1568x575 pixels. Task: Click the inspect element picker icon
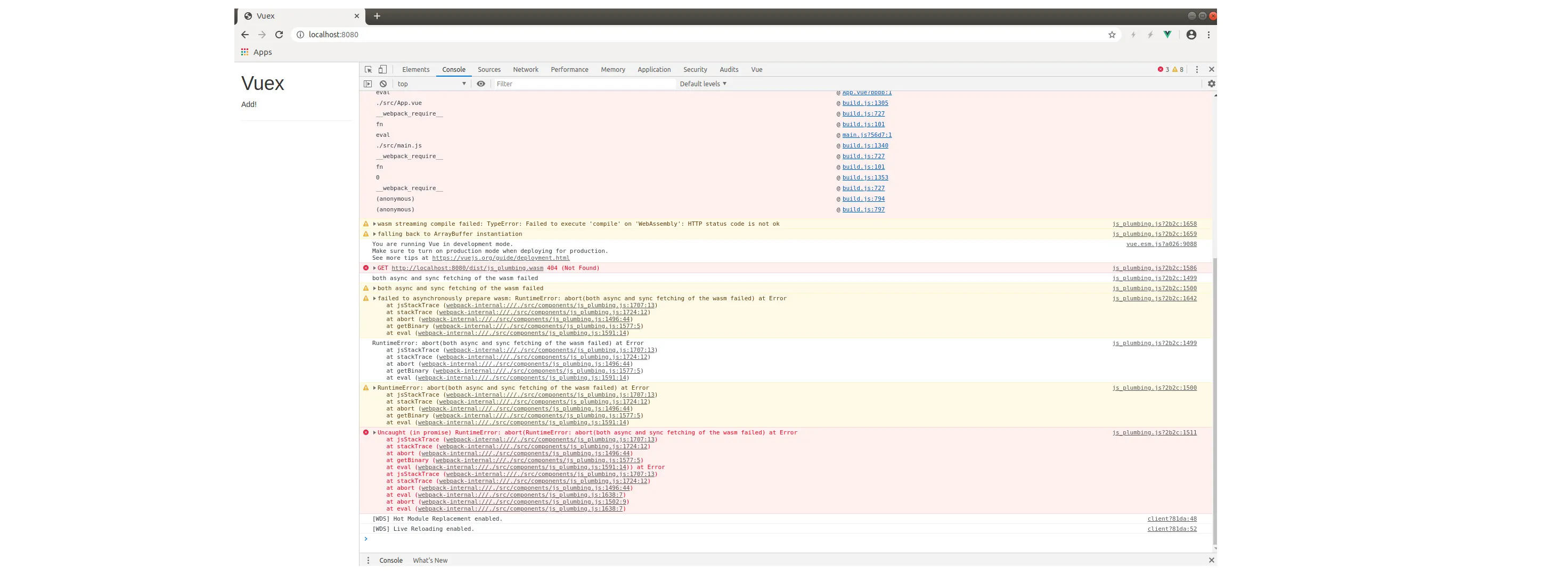[x=367, y=69]
